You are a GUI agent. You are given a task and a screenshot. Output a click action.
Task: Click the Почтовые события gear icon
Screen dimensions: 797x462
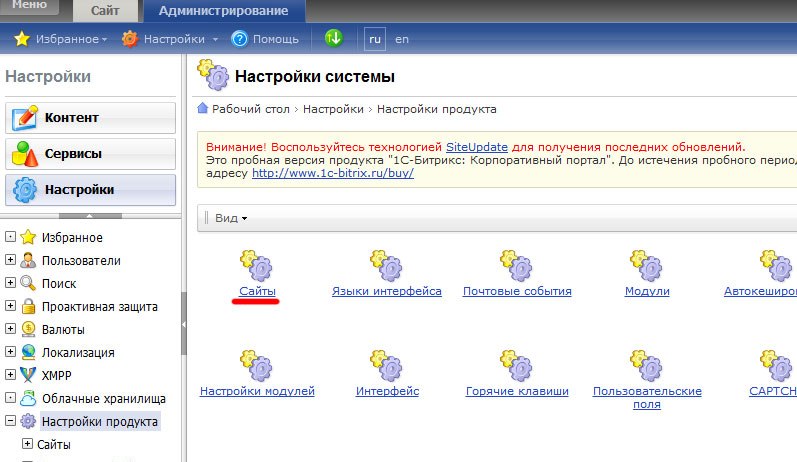[x=516, y=266]
